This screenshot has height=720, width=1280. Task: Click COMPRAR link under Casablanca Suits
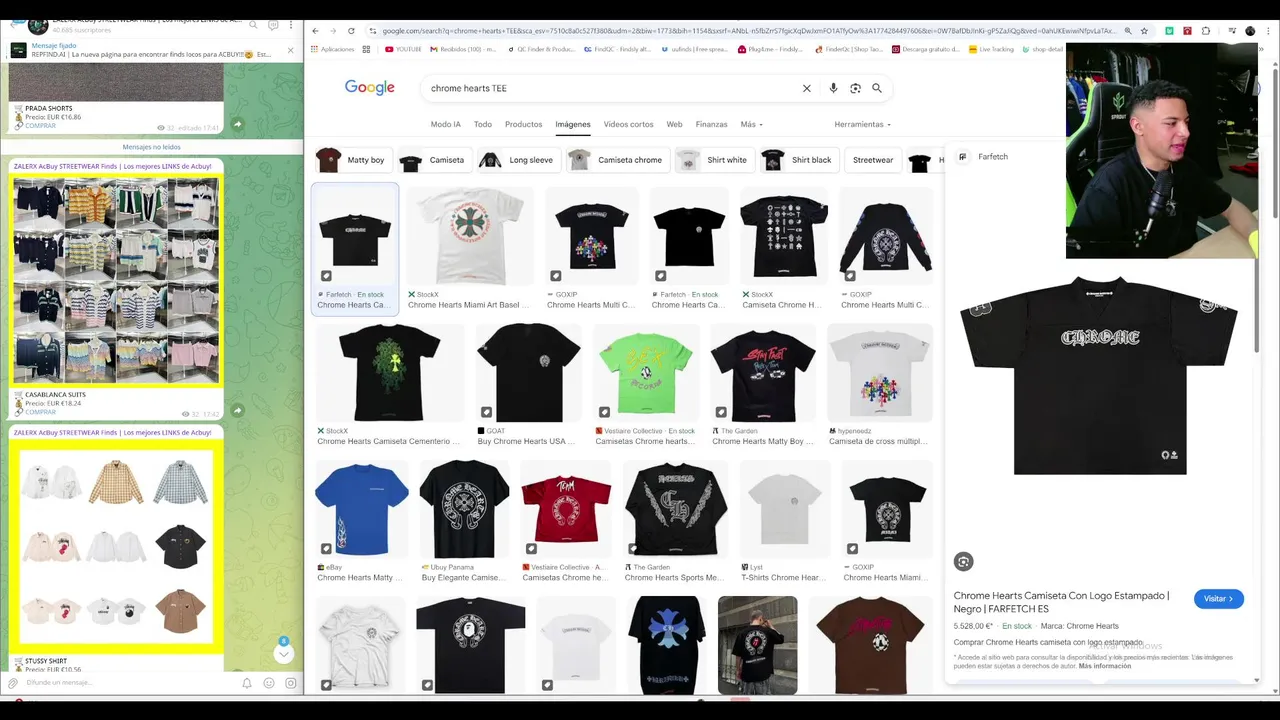click(40, 412)
